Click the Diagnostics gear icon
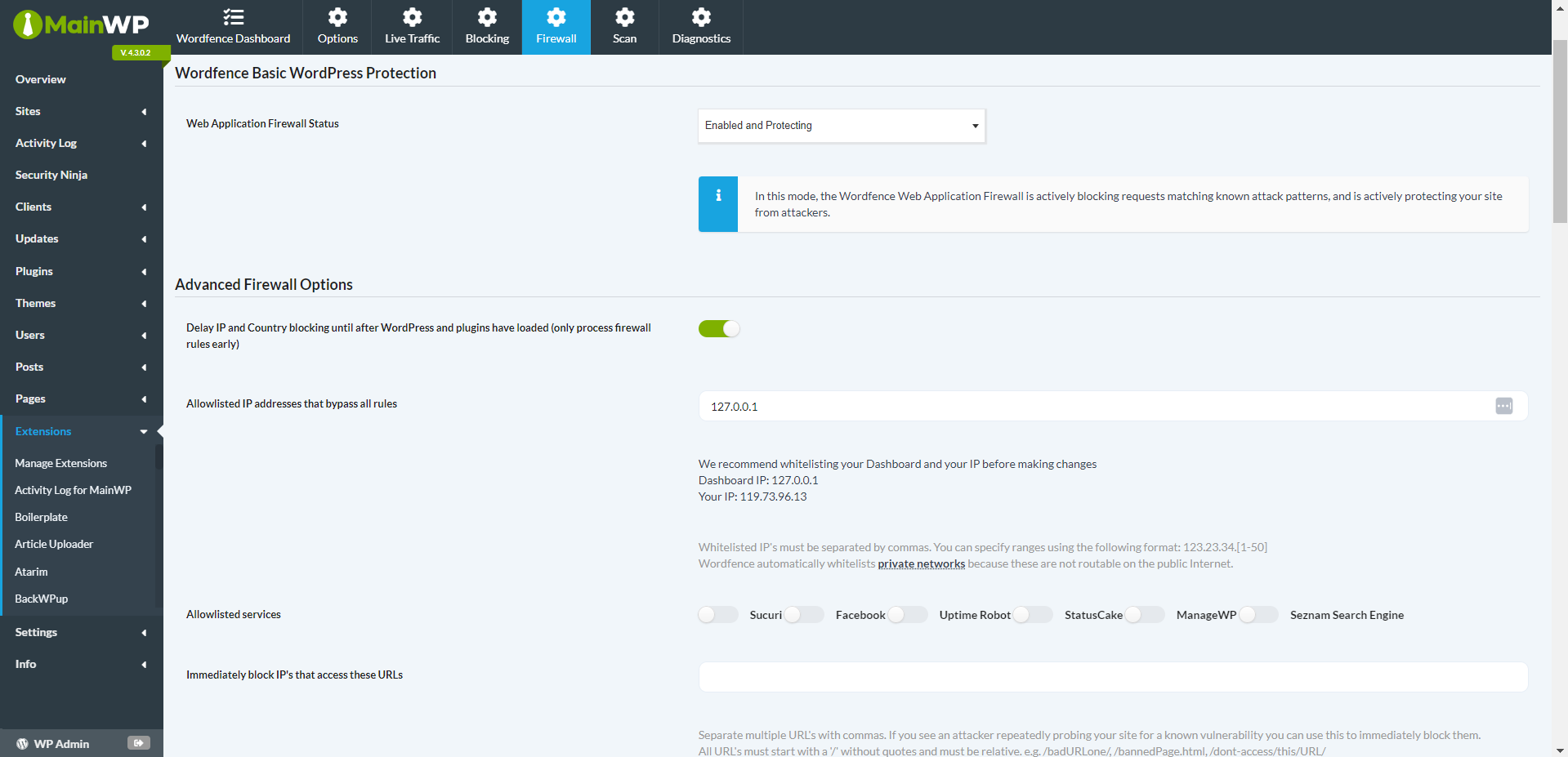Viewport: 1568px width, 757px height. click(x=701, y=17)
